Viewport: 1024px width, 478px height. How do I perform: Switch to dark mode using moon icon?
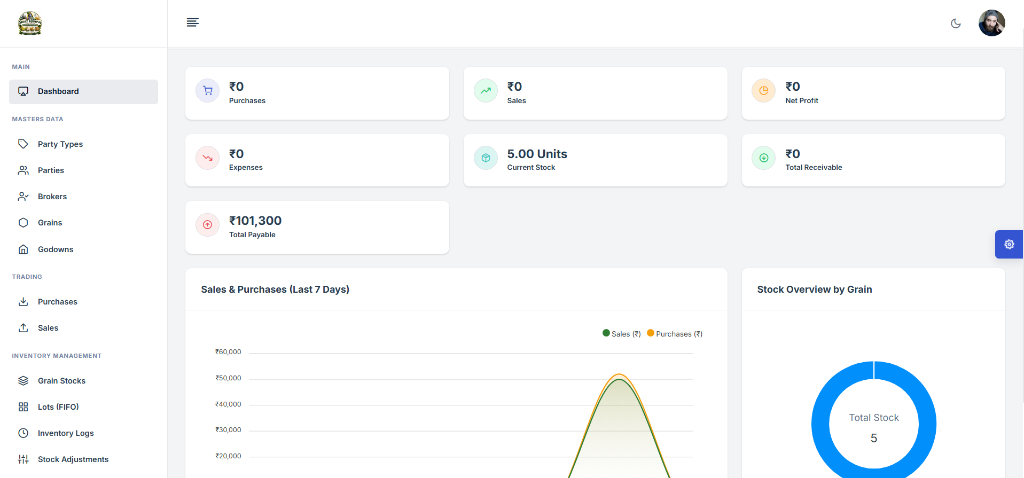point(955,24)
